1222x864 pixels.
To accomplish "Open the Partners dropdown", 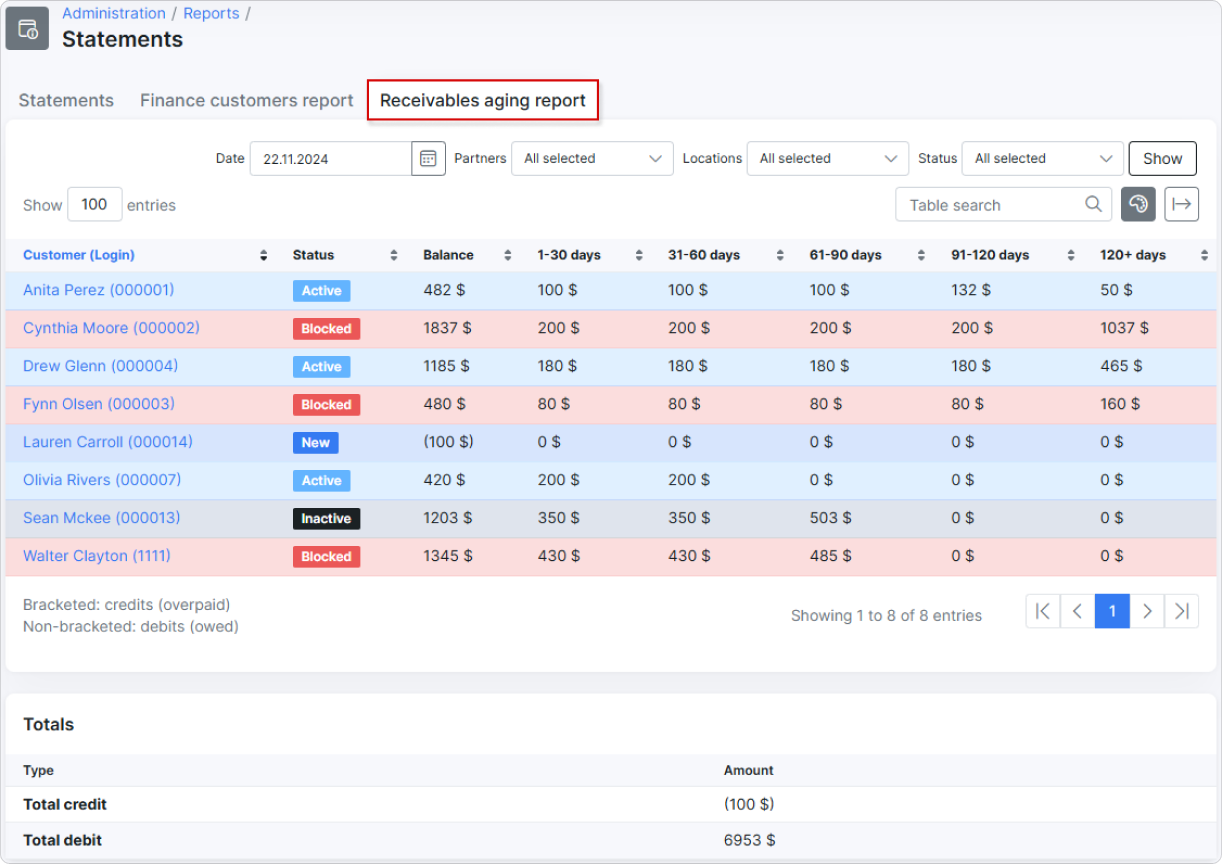I will [x=591, y=158].
